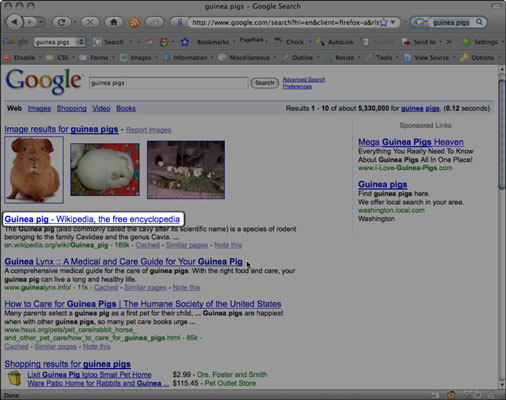This screenshot has height=400, width=506.
Task: Switch to the Video search tab
Action: point(101,108)
